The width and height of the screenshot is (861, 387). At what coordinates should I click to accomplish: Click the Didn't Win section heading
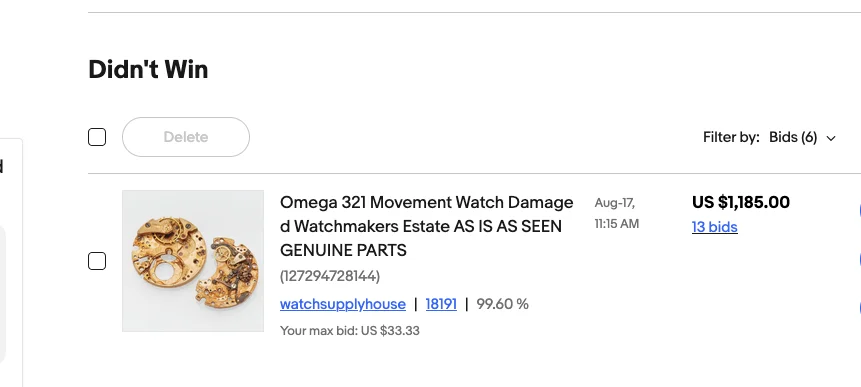(x=148, y=70)
